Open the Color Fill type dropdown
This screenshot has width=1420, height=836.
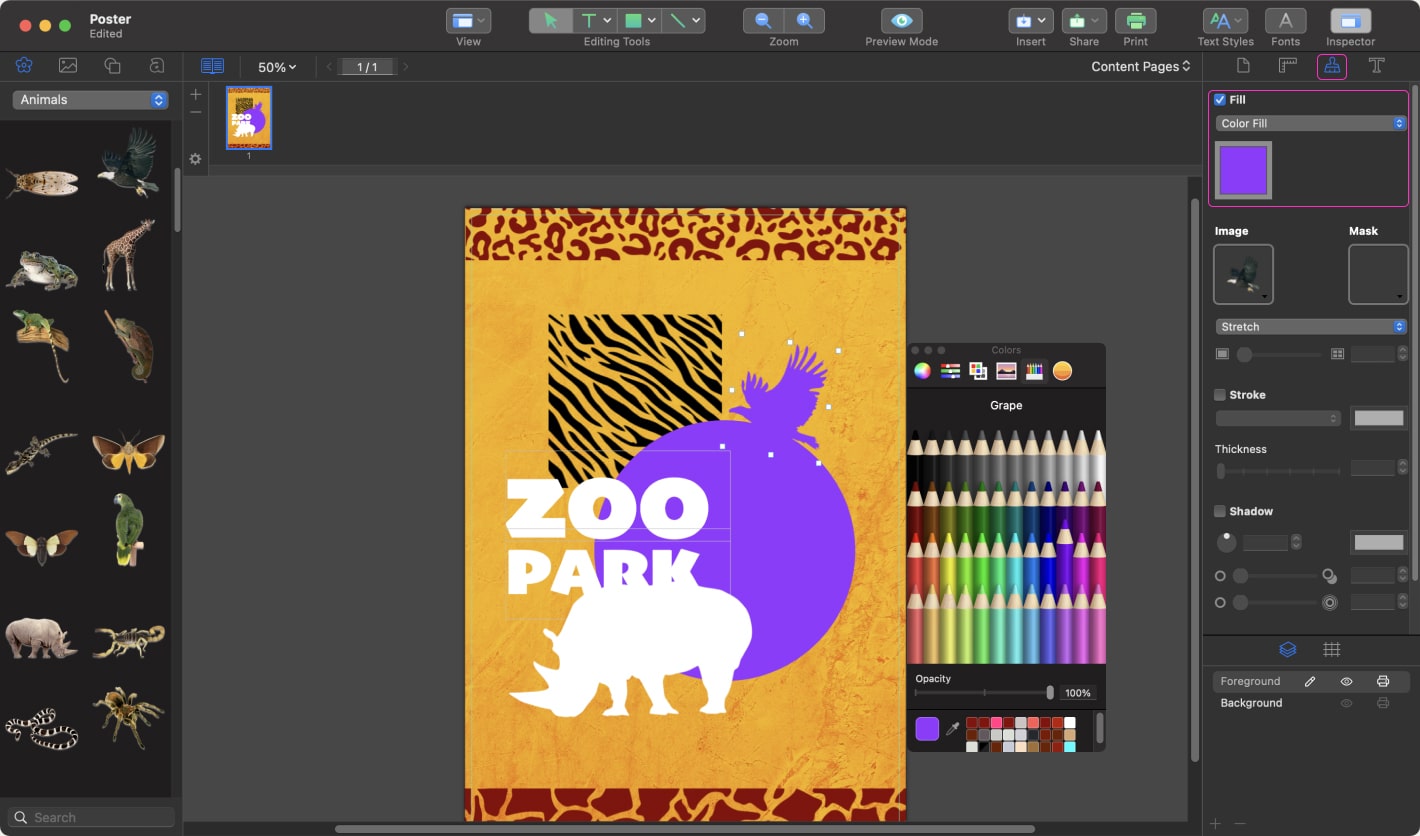point(1309,122)
